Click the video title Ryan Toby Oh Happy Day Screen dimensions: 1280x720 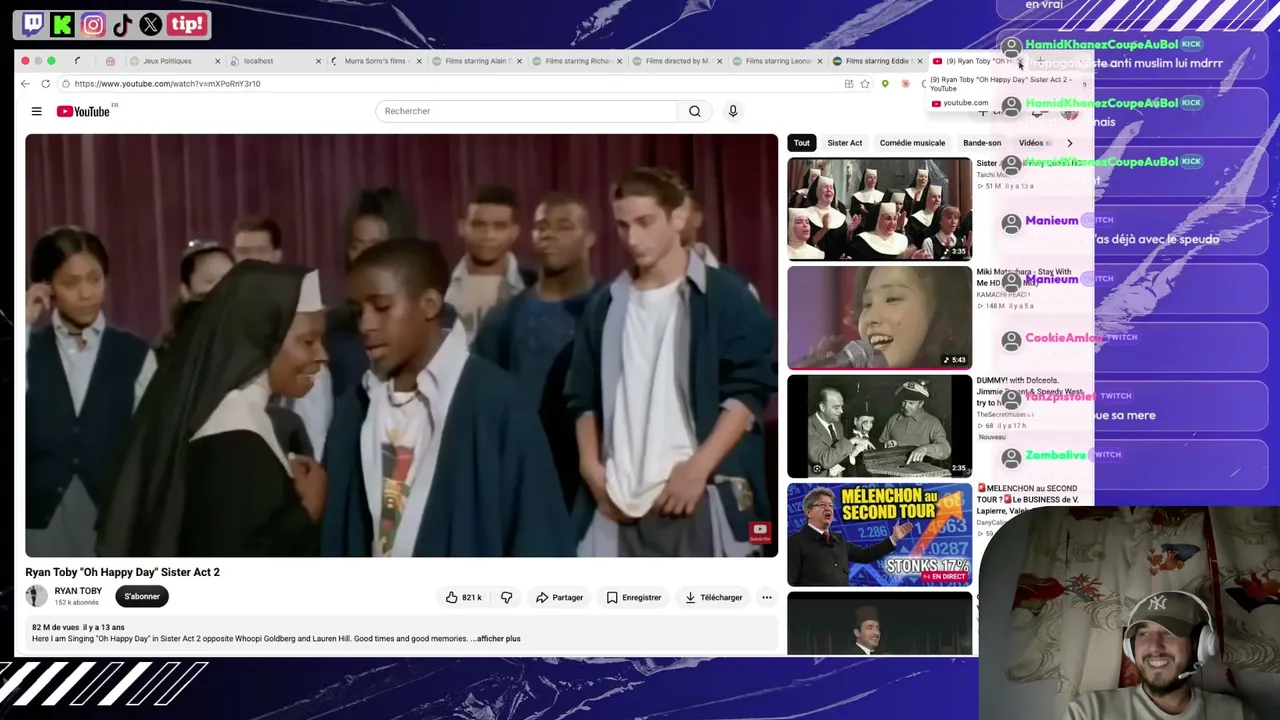coord(123,572)
